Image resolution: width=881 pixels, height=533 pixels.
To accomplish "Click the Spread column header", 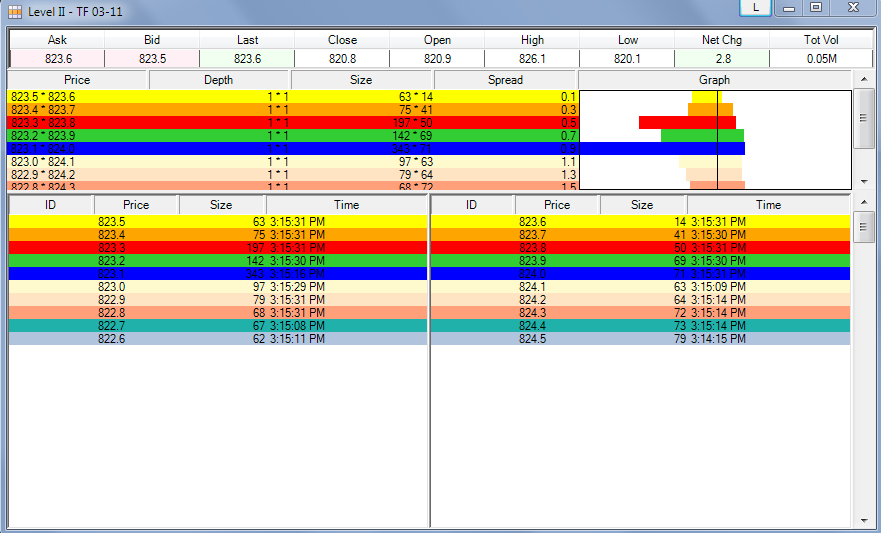I will point(505,80).
